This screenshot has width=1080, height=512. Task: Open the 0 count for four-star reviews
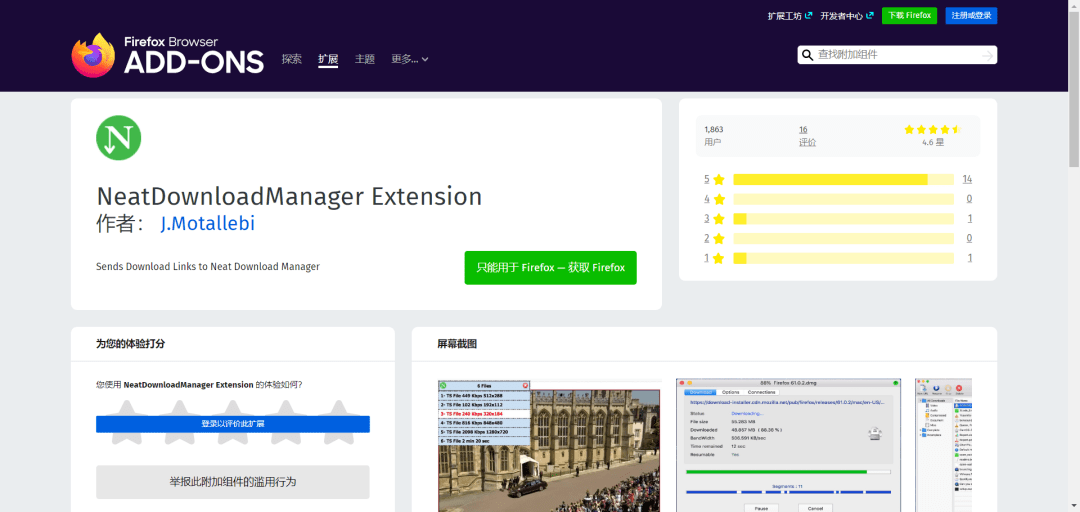pos(969,199)
